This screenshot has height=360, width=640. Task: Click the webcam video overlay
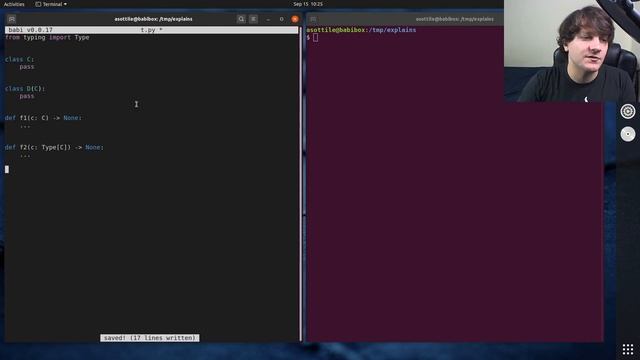coord(572,51)
